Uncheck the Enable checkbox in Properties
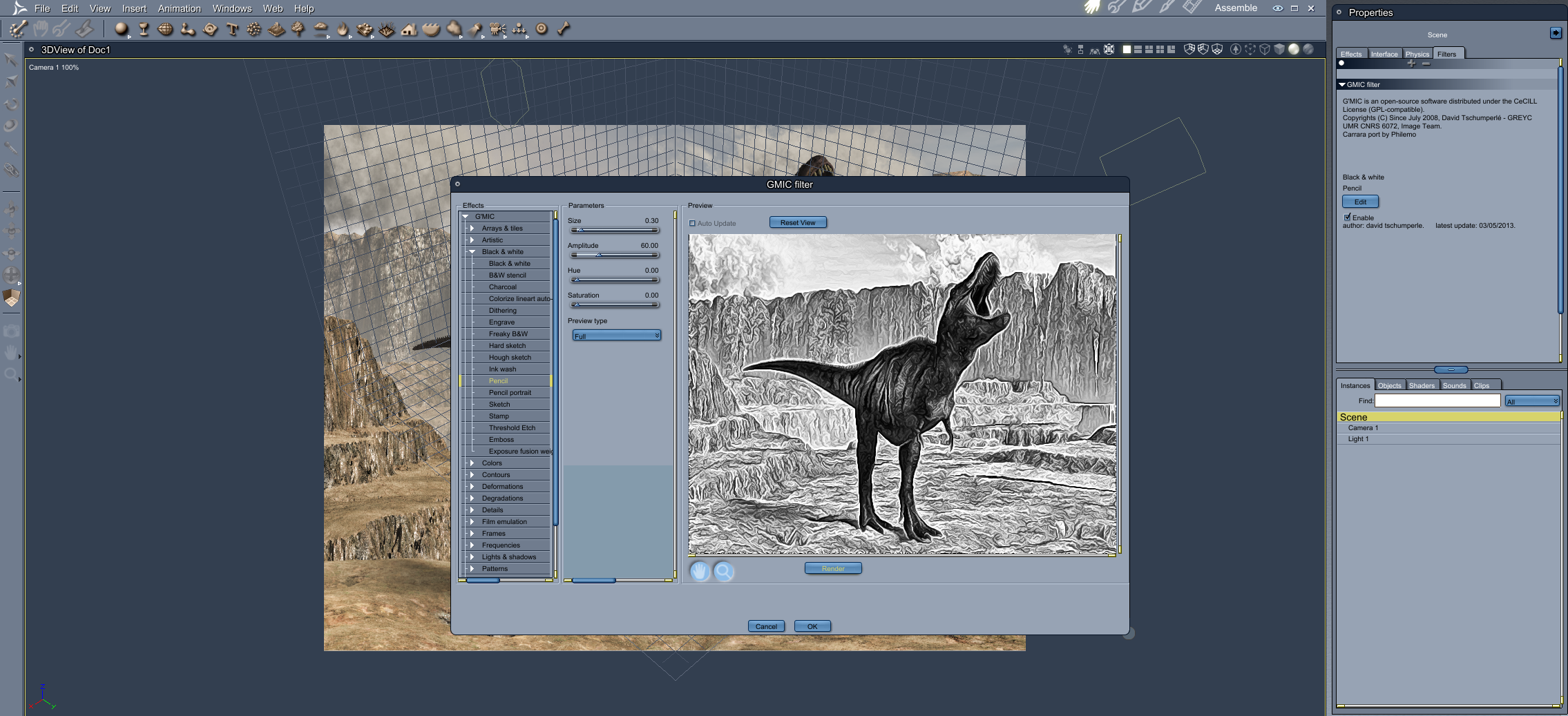The image size is (1568, 716). pos(1347,217)
